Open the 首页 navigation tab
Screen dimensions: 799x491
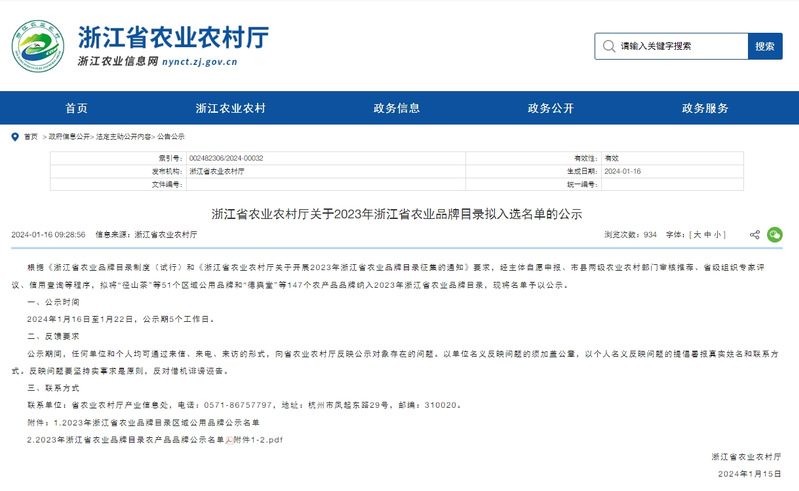77,108
